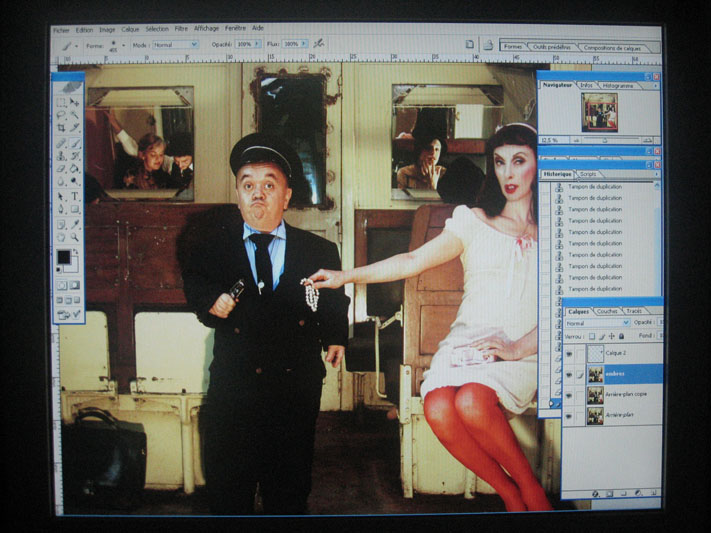This screenshot has height=533, width=711.
Task: Select the Lasso tool
Action: 61,115
